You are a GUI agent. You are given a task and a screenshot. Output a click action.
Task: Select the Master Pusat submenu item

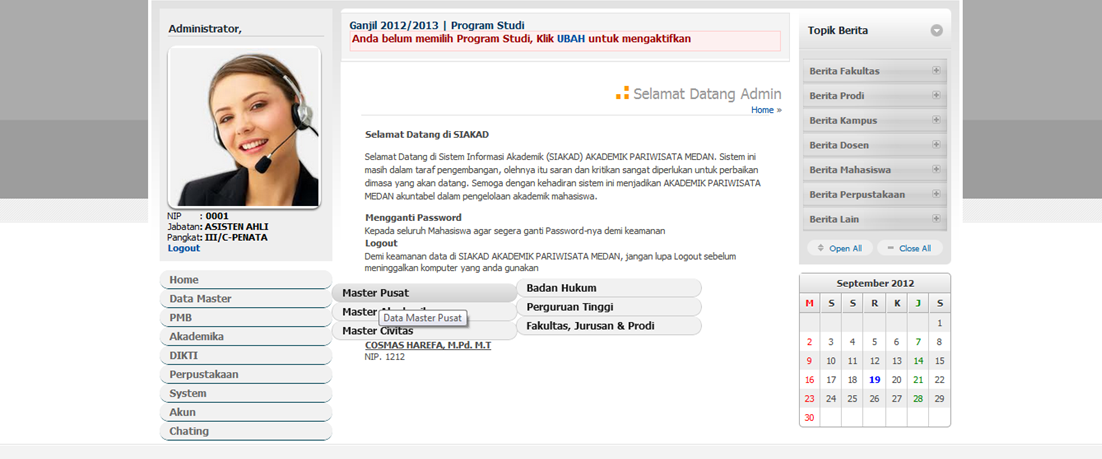pyautogui.click(x=424, y=293)
